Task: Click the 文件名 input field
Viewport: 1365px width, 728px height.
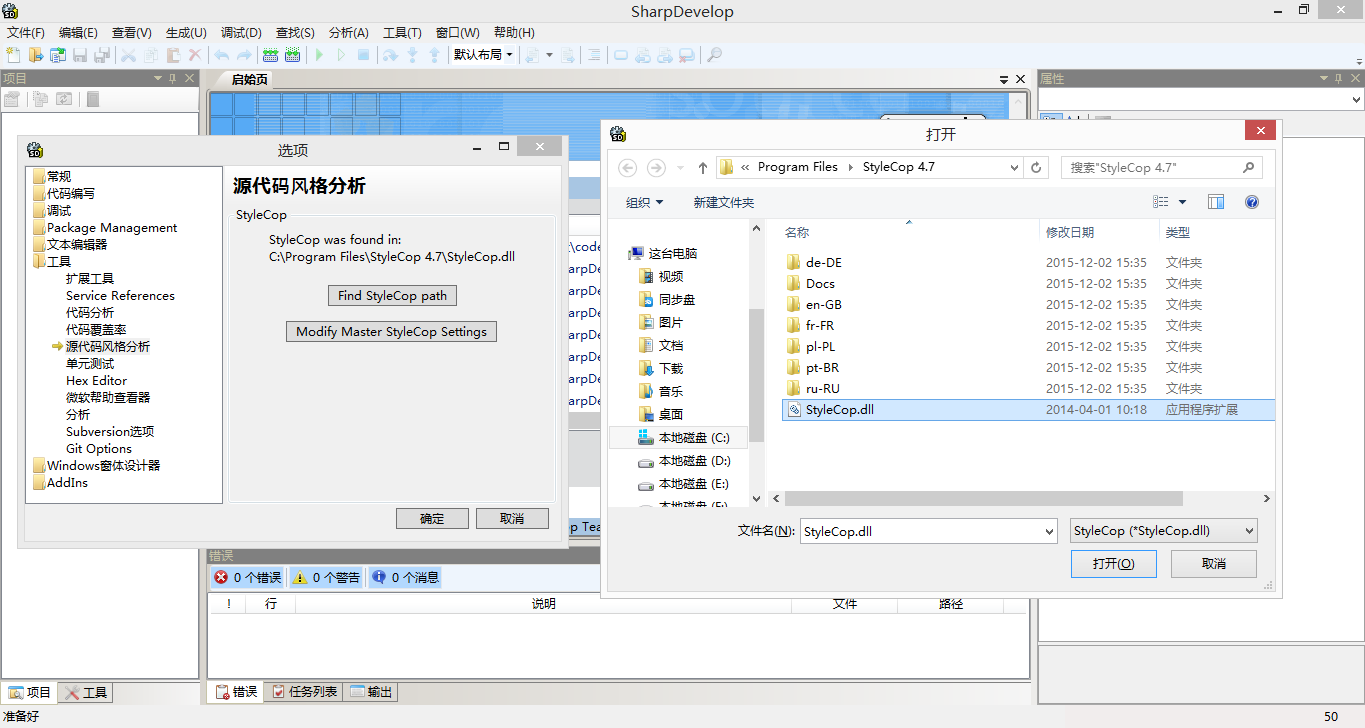Action: tap(920, 531)
